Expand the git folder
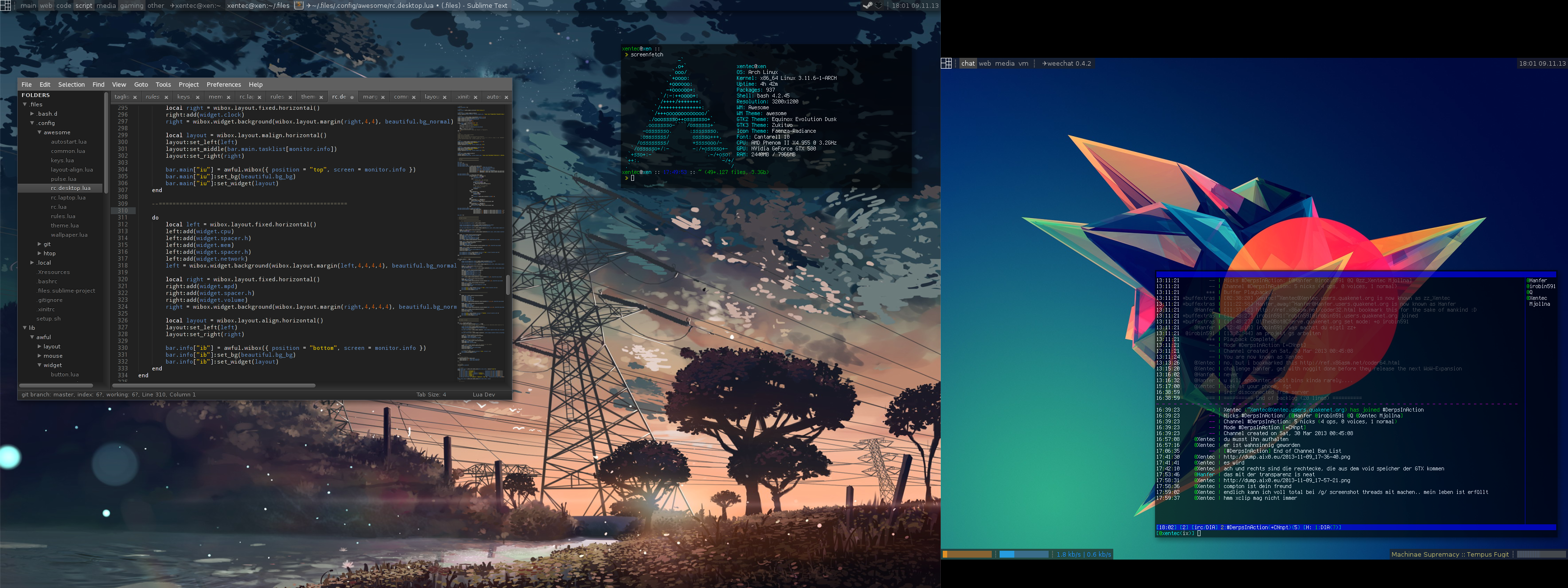The image size is (1568, 588). pyautogui.click(x=40, y=244)
